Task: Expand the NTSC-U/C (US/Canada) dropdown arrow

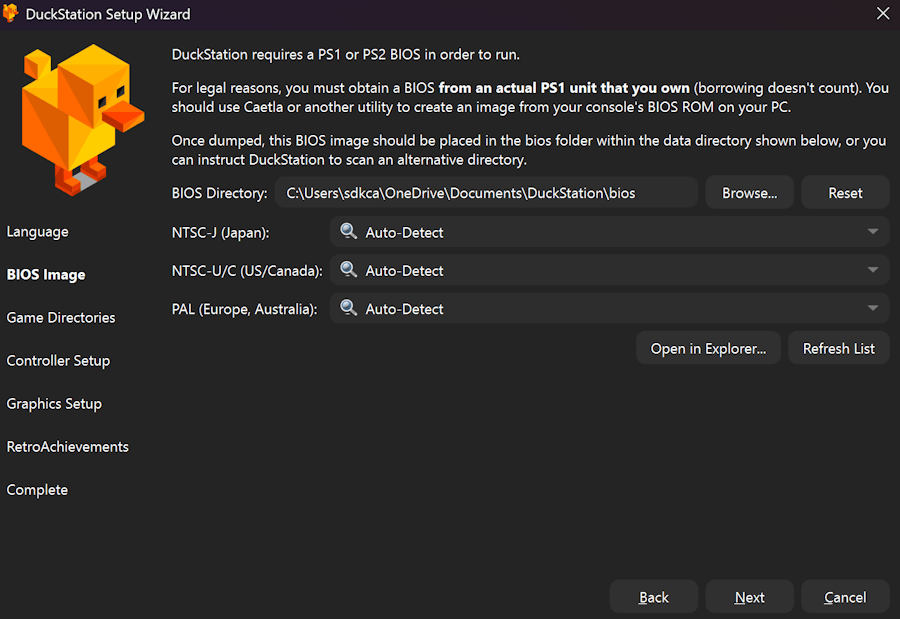Action: 873,270
